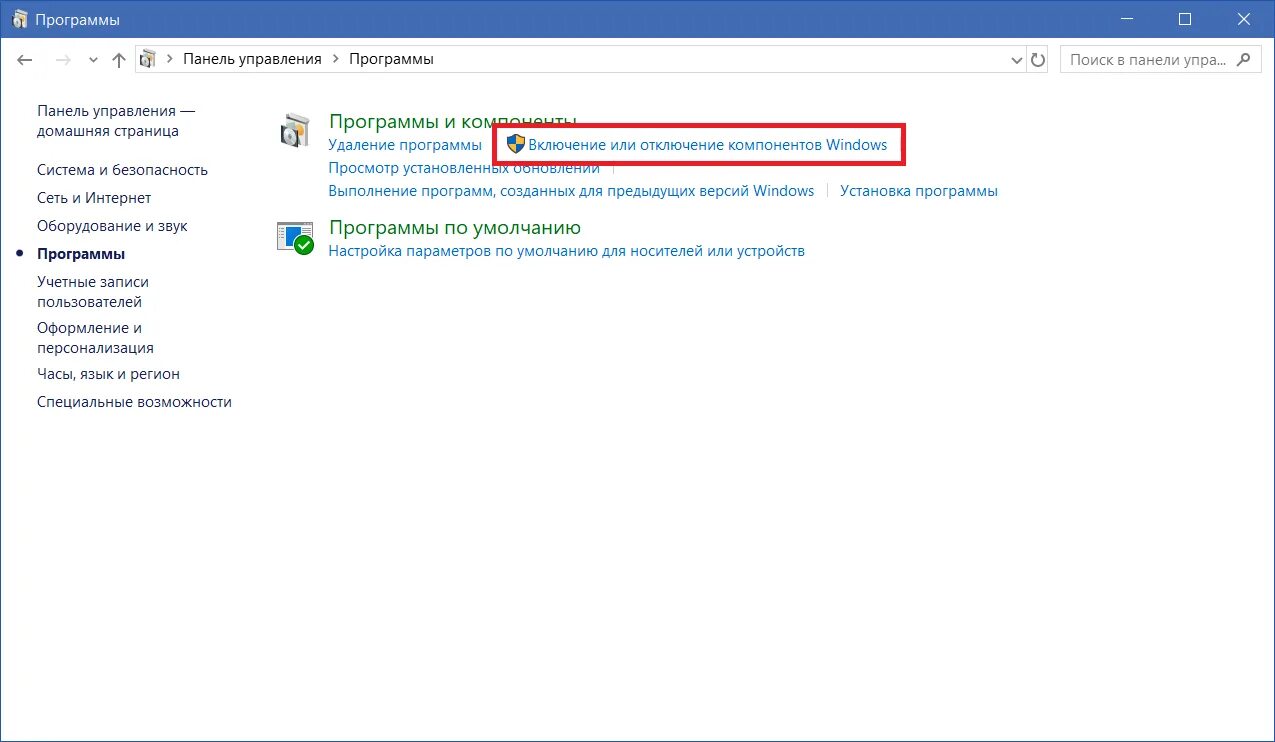Image resolution: width=1275 pixels, height=742 pixels.
Task: Click the magnifier search icon
Action: point(1243,60)
